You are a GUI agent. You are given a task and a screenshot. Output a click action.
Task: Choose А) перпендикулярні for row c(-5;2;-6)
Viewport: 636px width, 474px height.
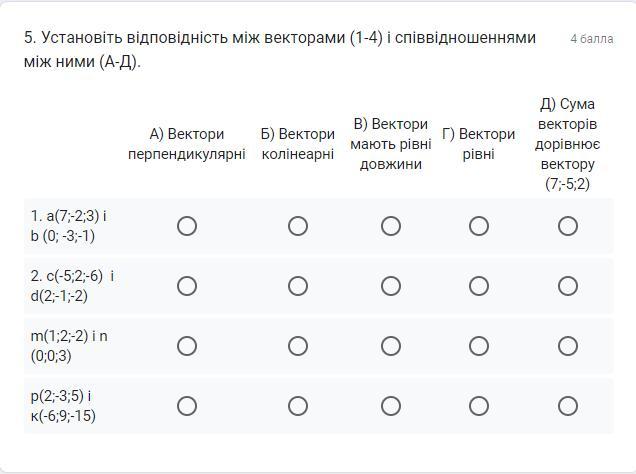click(187, 286)
